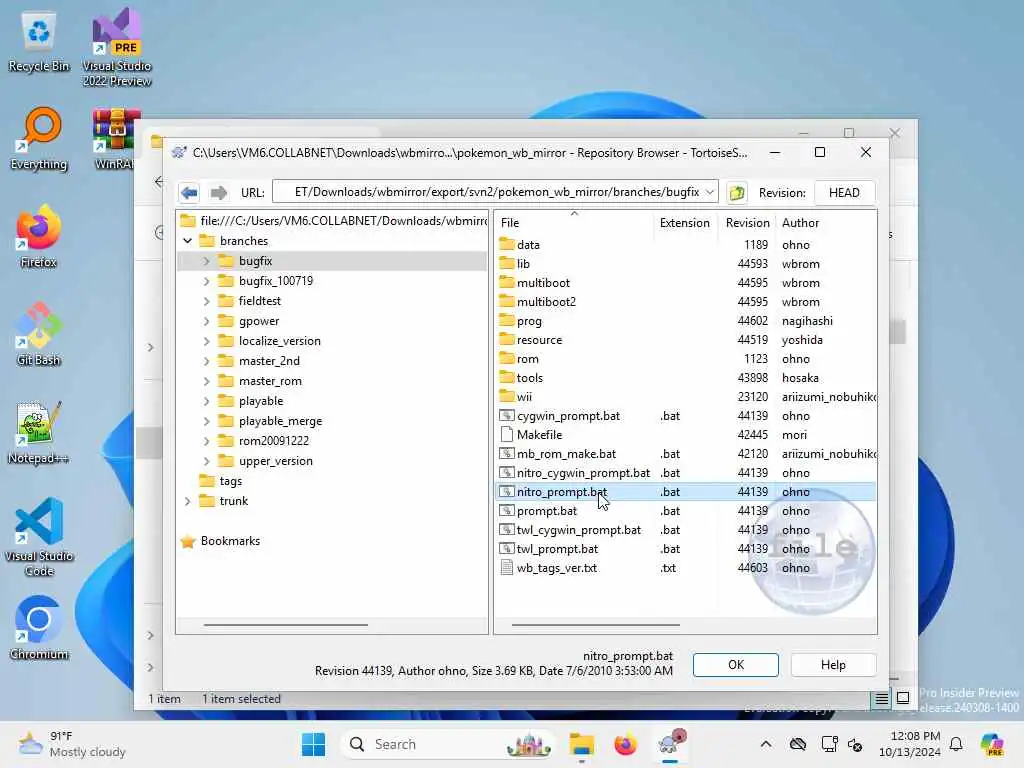Expand the playable_merge folder node
This screenshot has width=1024, height=768.
206,421
